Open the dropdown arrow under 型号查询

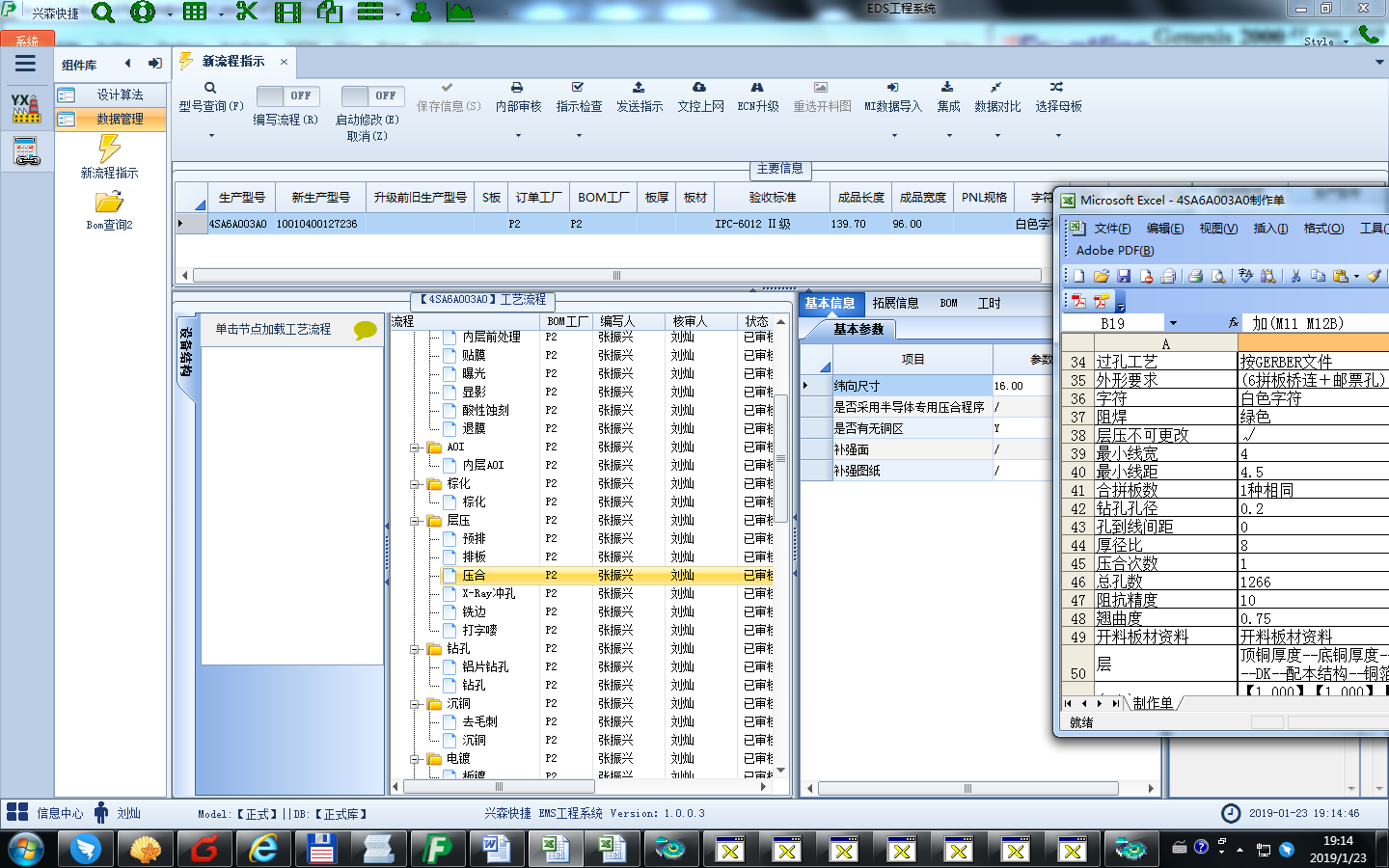pyautogui.click(x=211, y=136)
